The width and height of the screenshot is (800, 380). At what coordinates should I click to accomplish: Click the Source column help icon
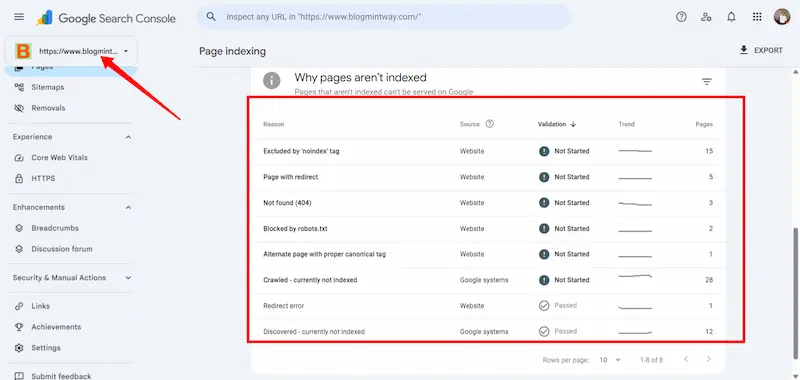(489, 123)
